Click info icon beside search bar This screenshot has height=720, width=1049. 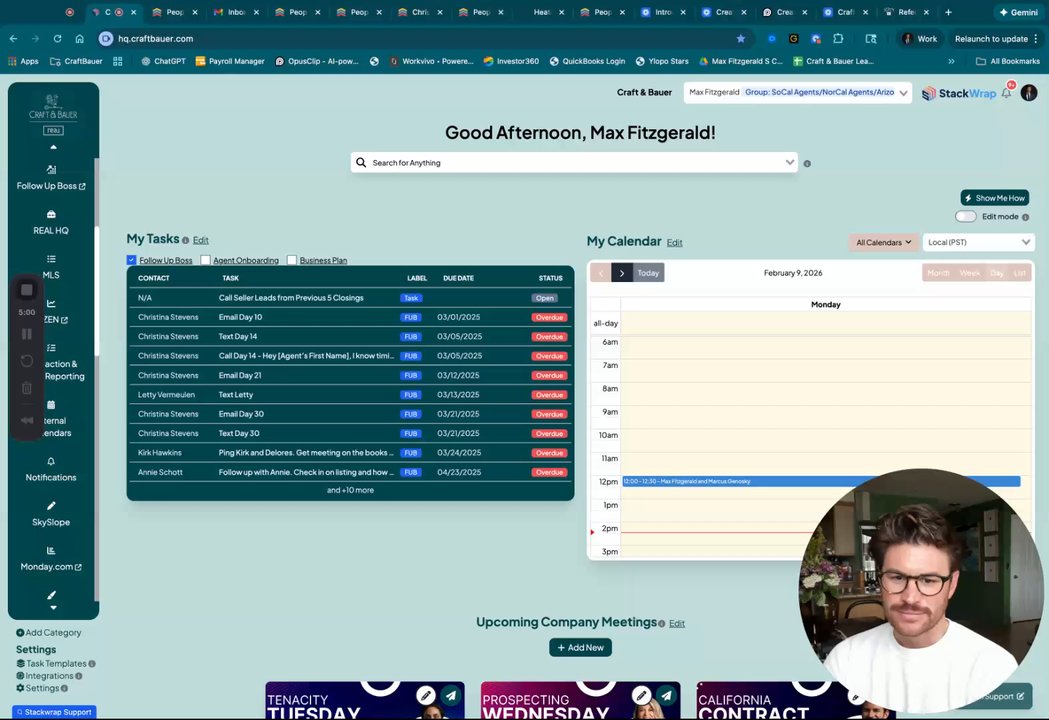pos(807,163)
